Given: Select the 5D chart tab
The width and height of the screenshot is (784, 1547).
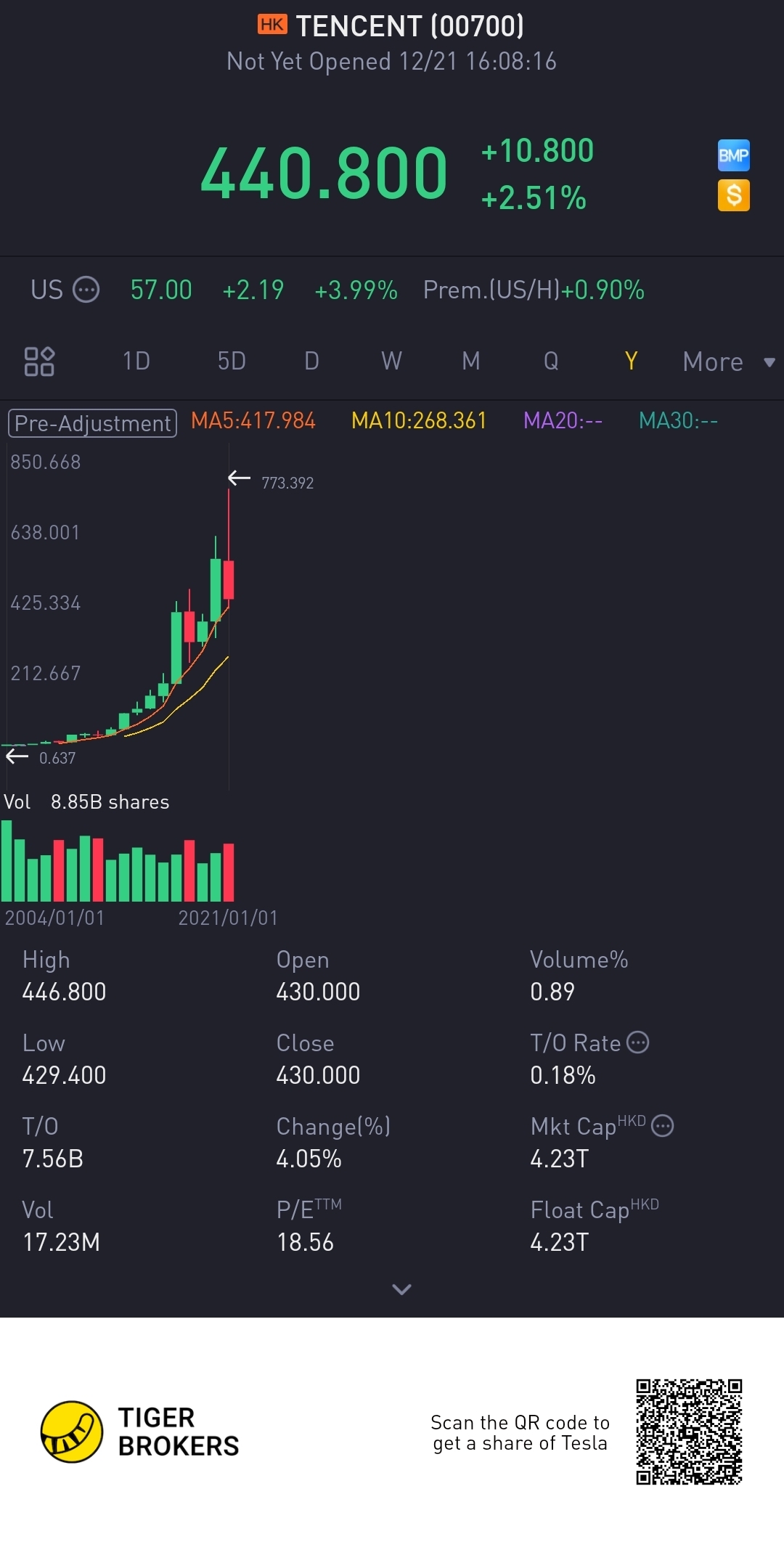Looking at the screenshot, I should pos(232,361).
